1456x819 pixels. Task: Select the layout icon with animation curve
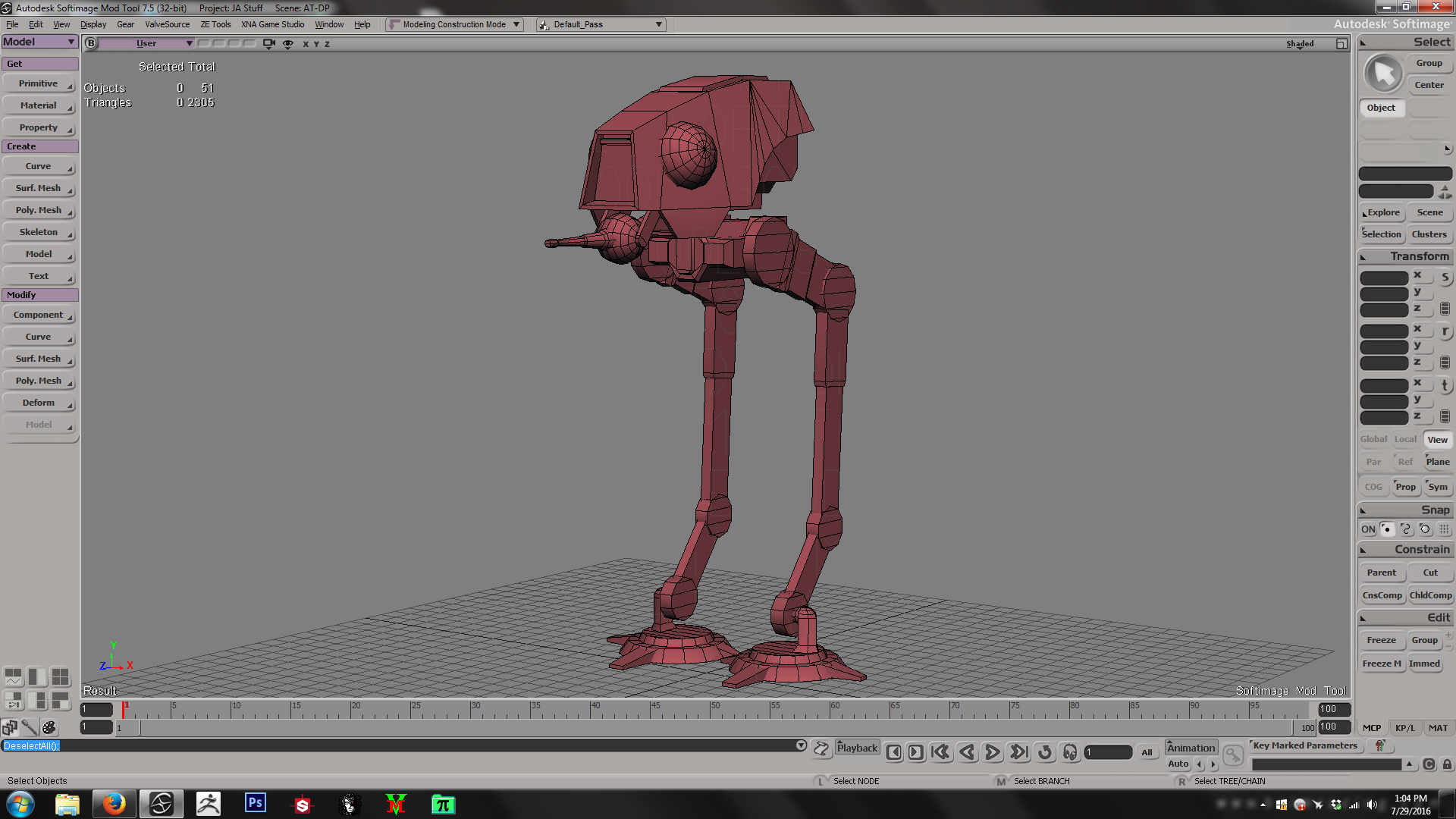click(14, 676)
